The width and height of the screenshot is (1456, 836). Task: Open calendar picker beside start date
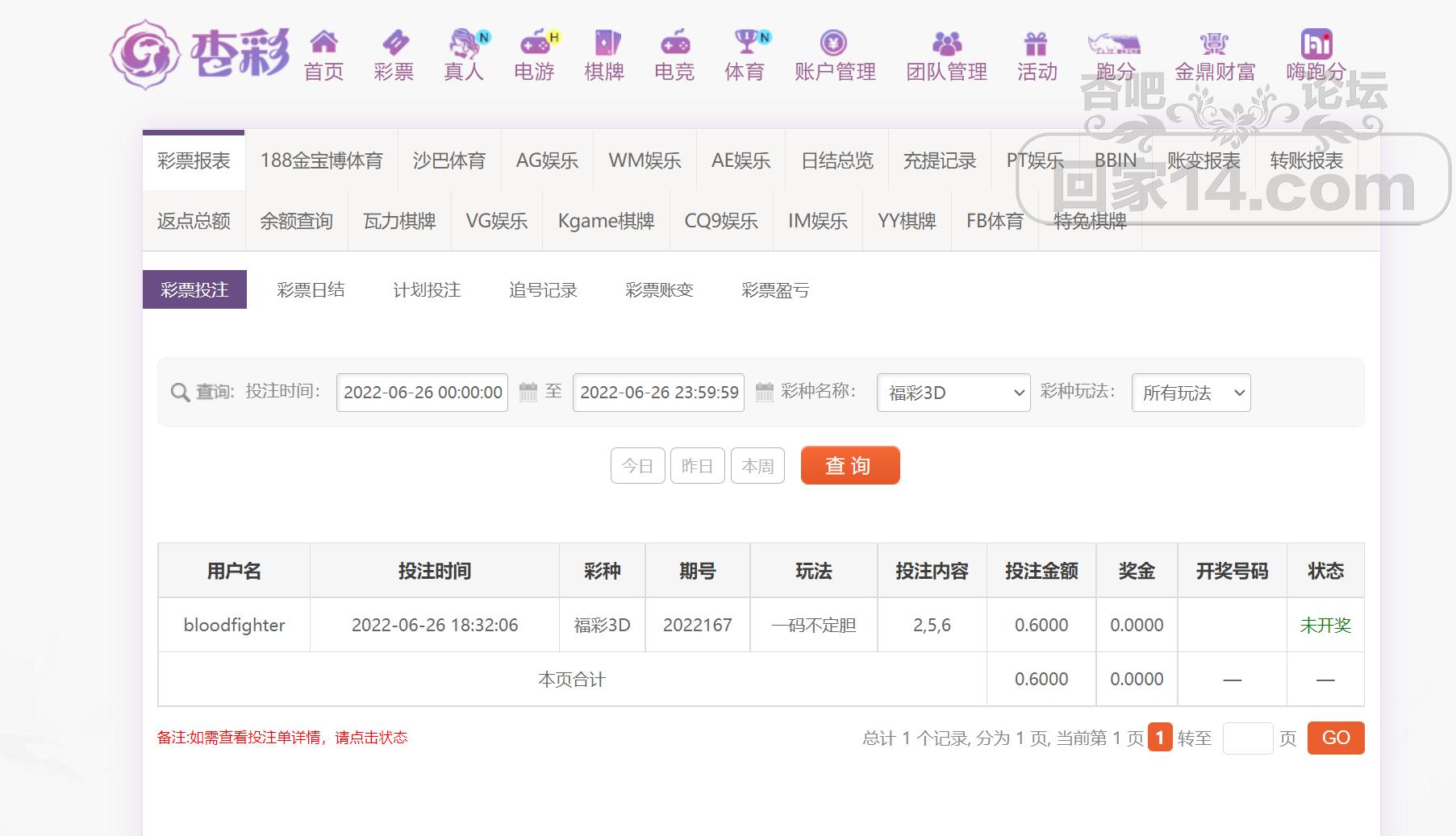[x=528, y=393]
